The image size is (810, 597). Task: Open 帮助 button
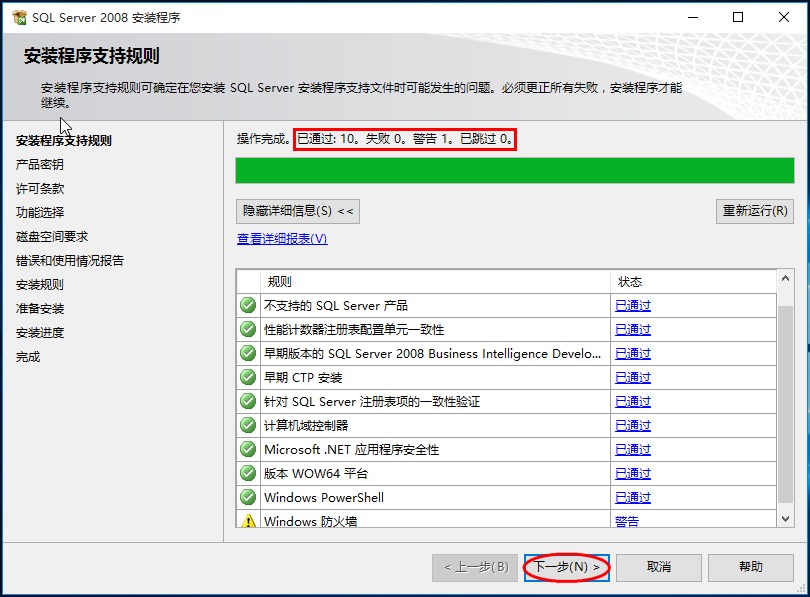coord(751,568)
